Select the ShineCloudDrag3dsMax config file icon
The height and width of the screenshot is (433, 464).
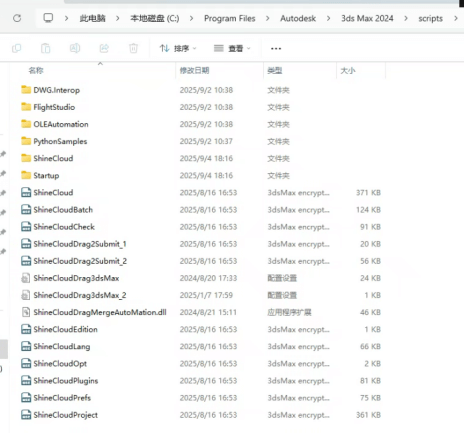coord(26,278)
